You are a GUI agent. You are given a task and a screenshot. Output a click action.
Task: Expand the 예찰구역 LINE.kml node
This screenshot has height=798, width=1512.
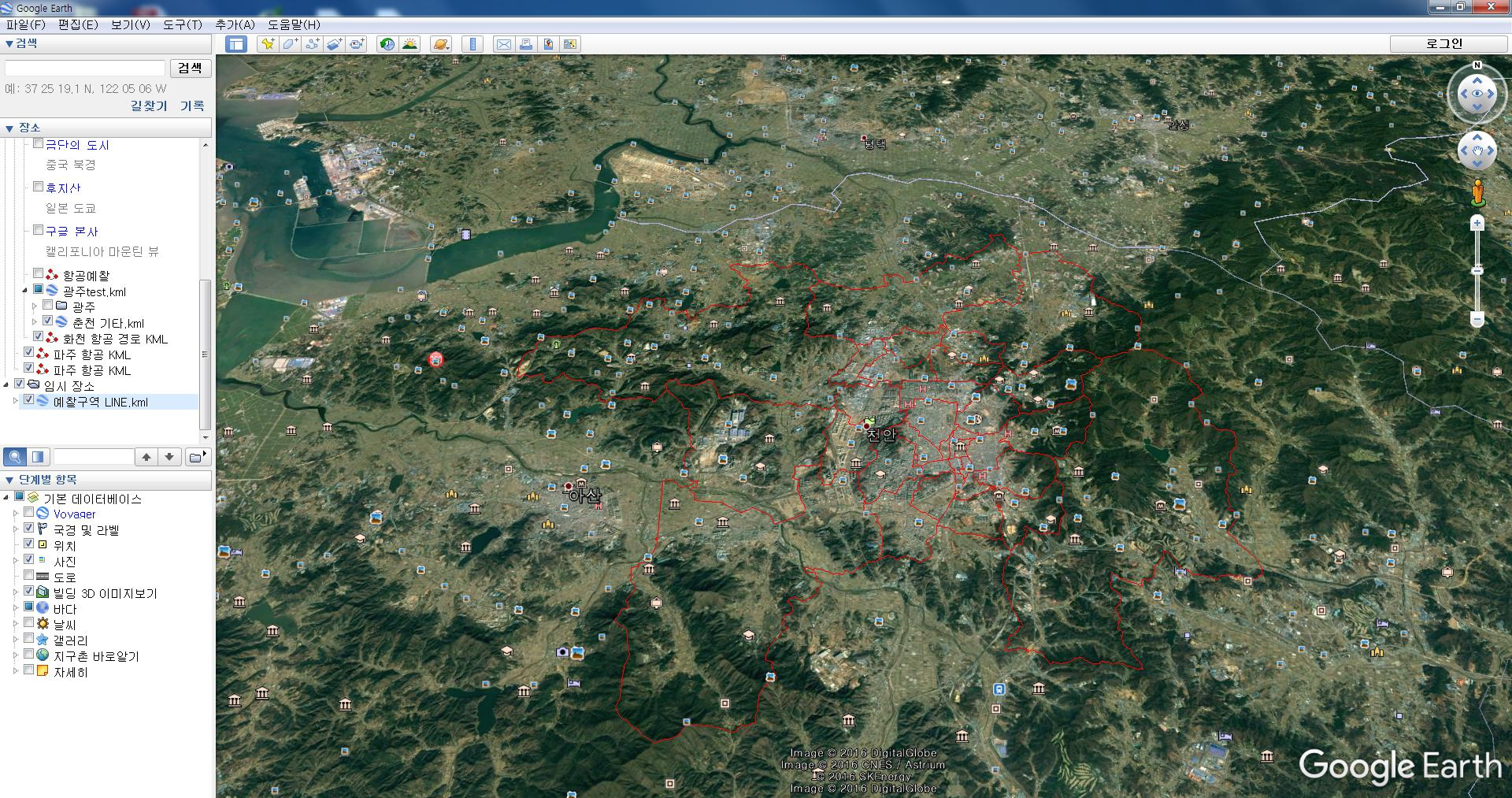[16, 401]
